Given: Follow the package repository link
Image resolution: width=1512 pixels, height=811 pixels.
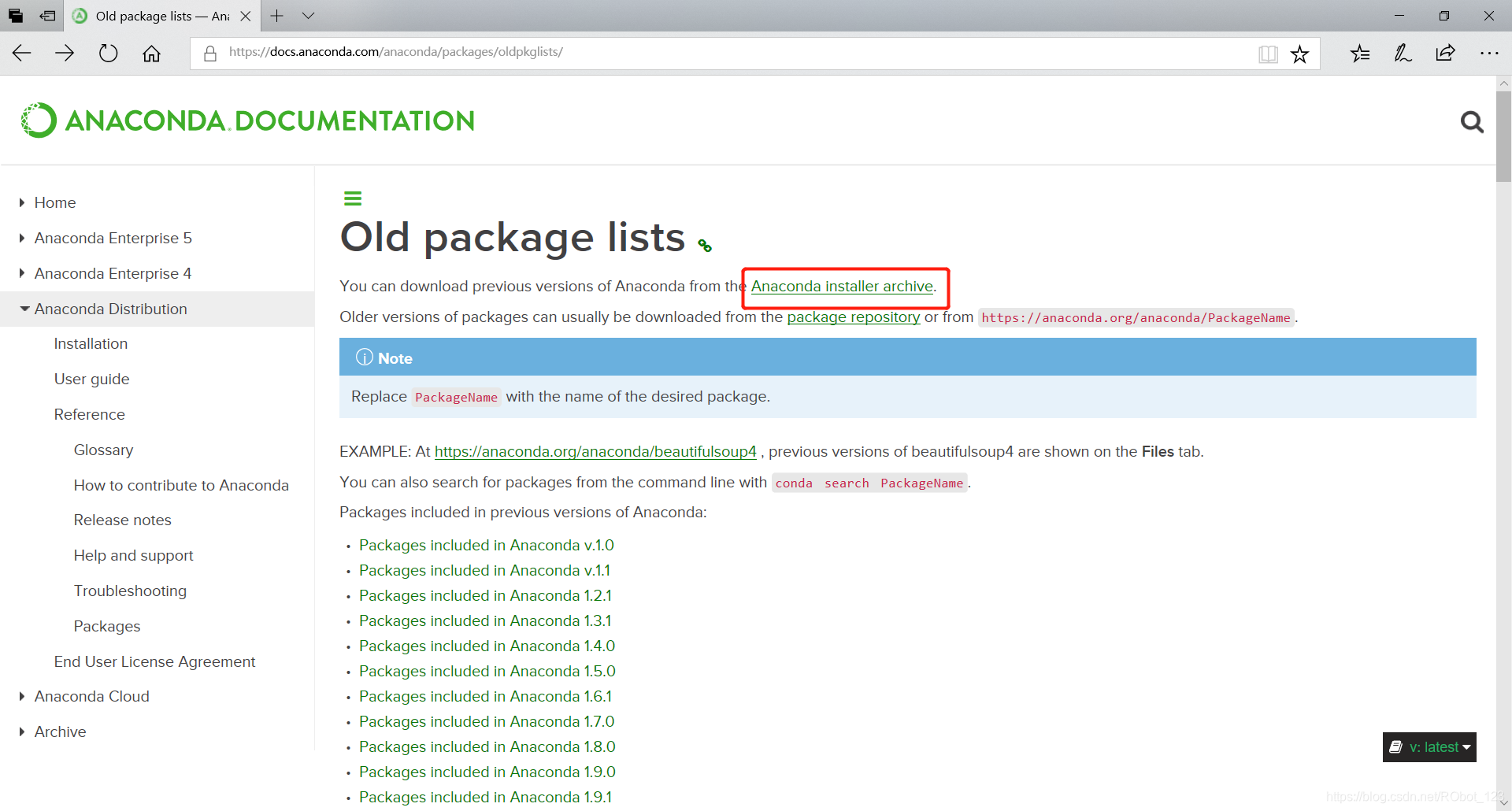Looking at the screenshot, I should coord(853,317).
